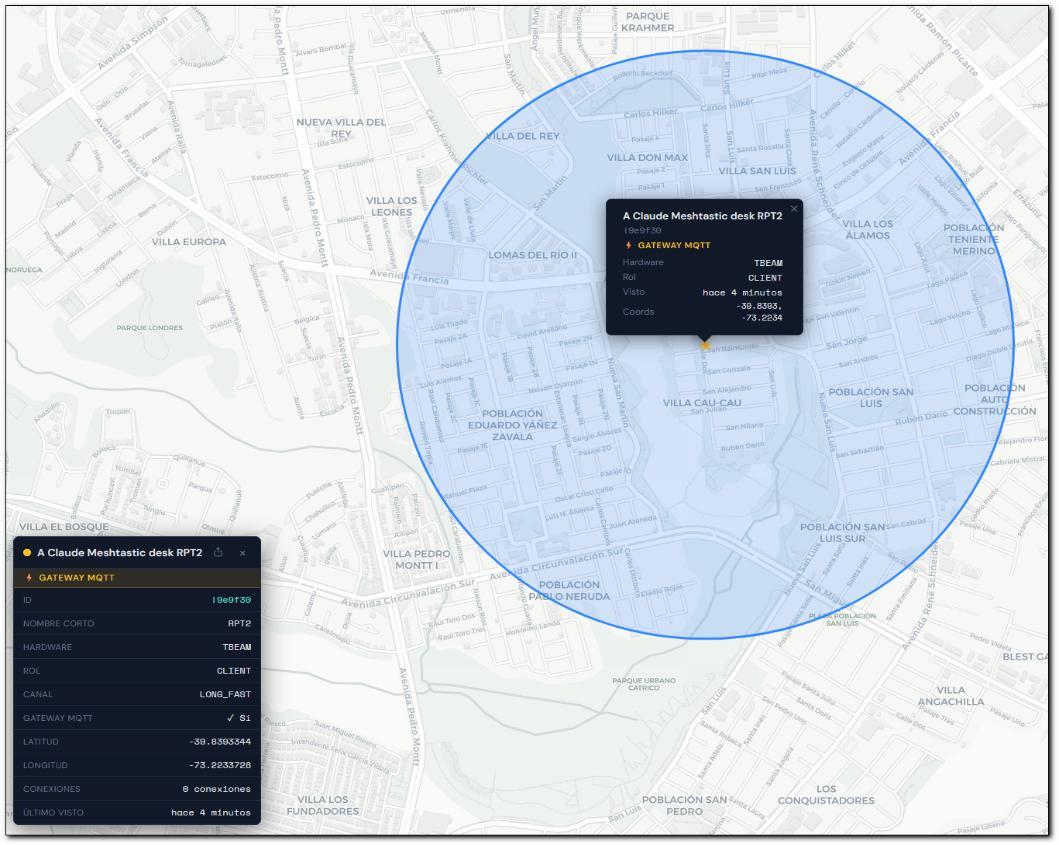Close the RPT2 node details panel
The height and width of the screenshot is (845, 1059).
[x=242, y=553]
